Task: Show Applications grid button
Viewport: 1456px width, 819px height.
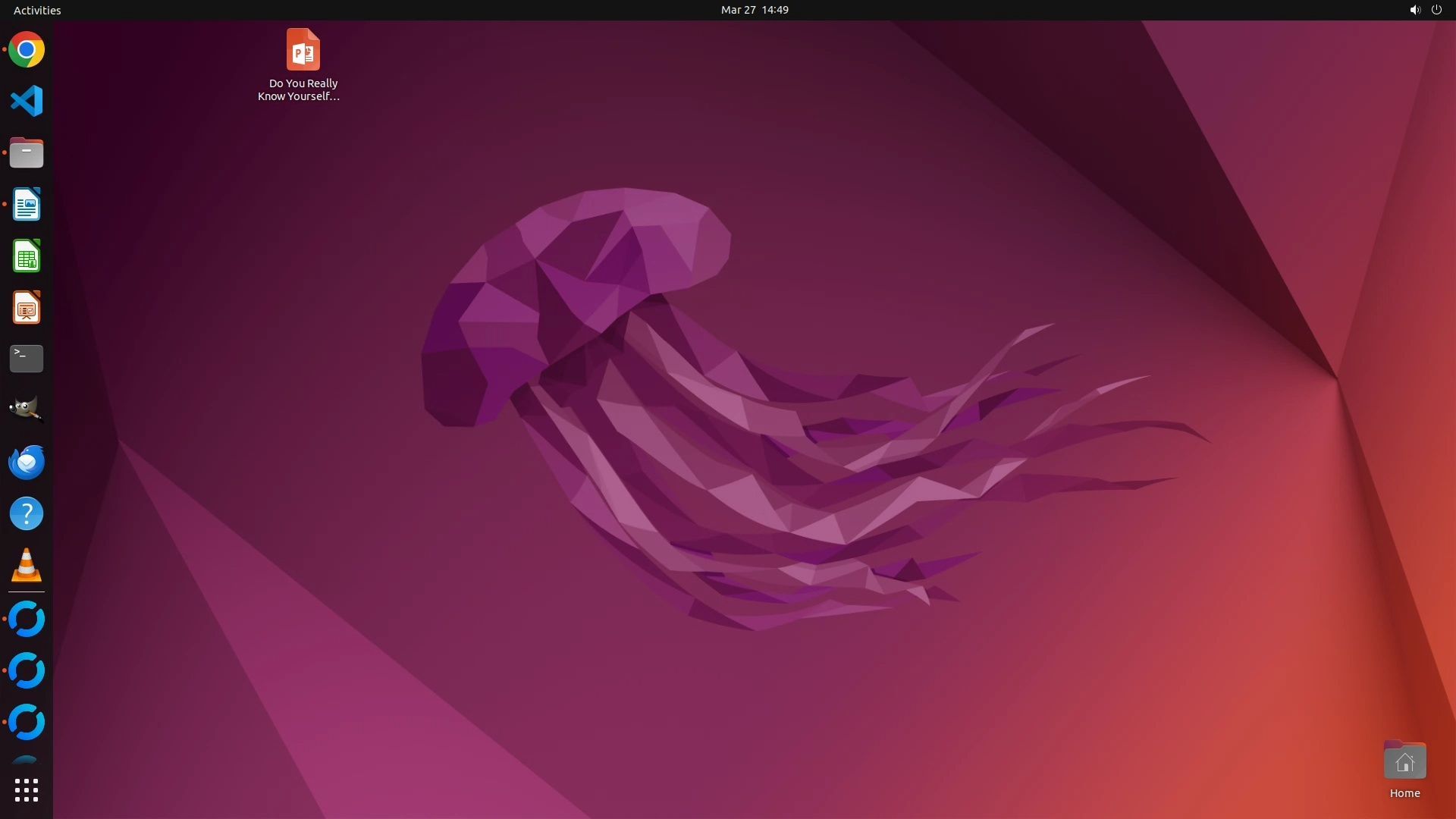Action: pyautogui.click(x=27, y=790)
